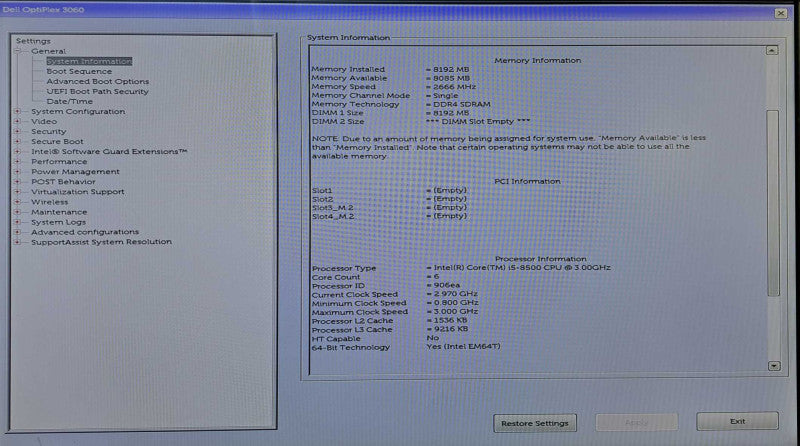Expand the Video settings node
This screenshot has height=446, width=800.
click(x=18, y=121)
